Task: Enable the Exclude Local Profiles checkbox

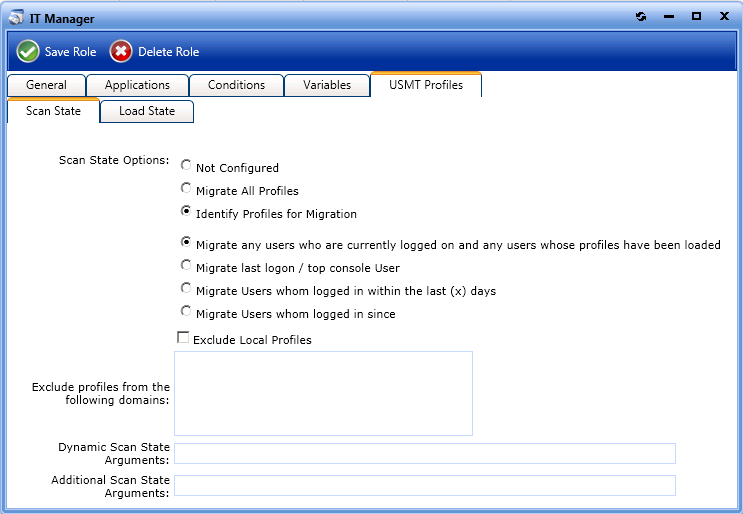Action: click(183, 337)
